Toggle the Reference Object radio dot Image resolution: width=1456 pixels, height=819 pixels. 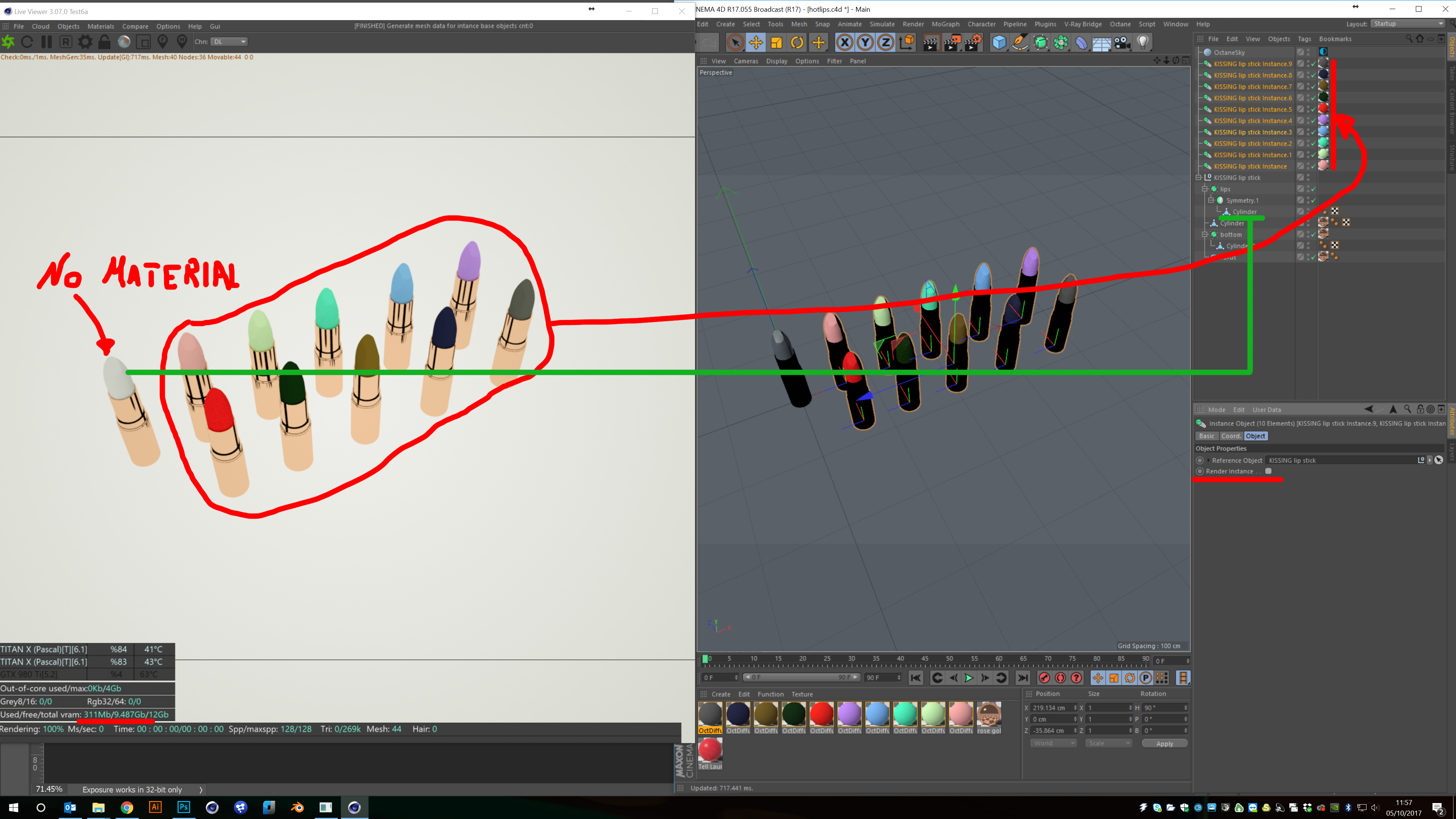[1199, 460]
